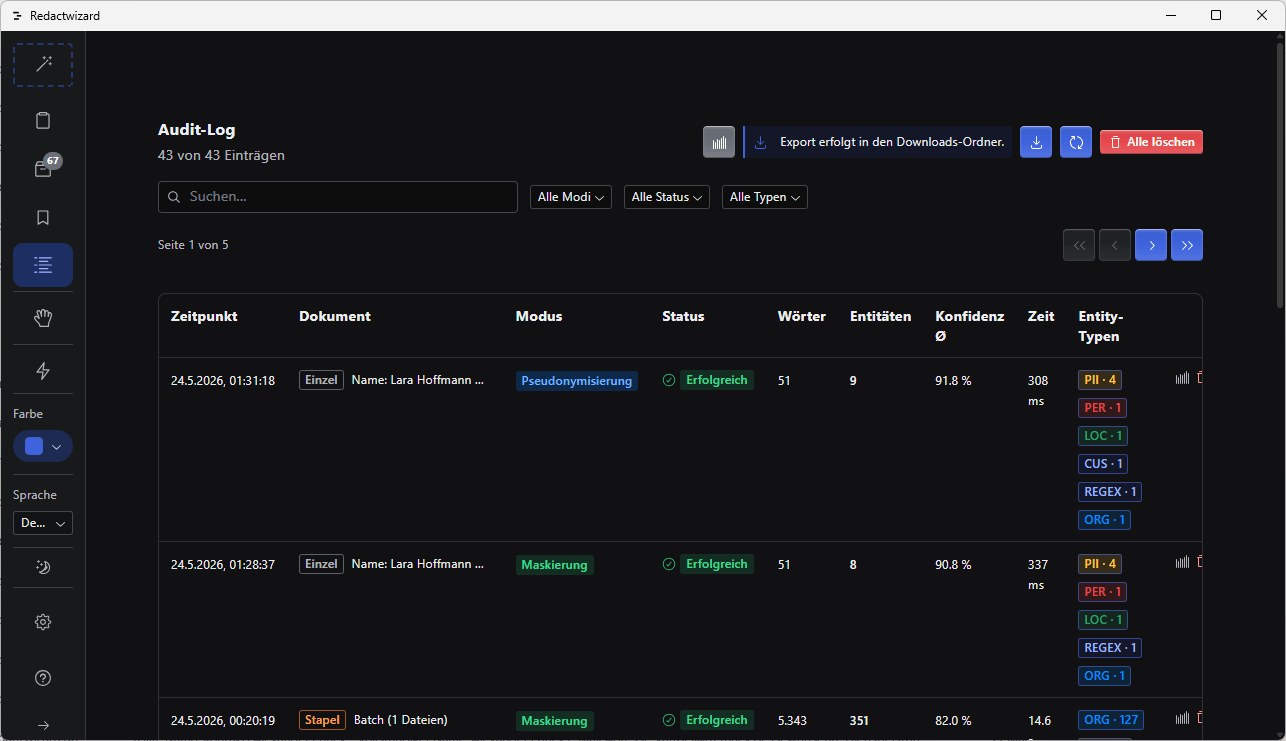Click the word count 5.343

[x=792, y=720]
